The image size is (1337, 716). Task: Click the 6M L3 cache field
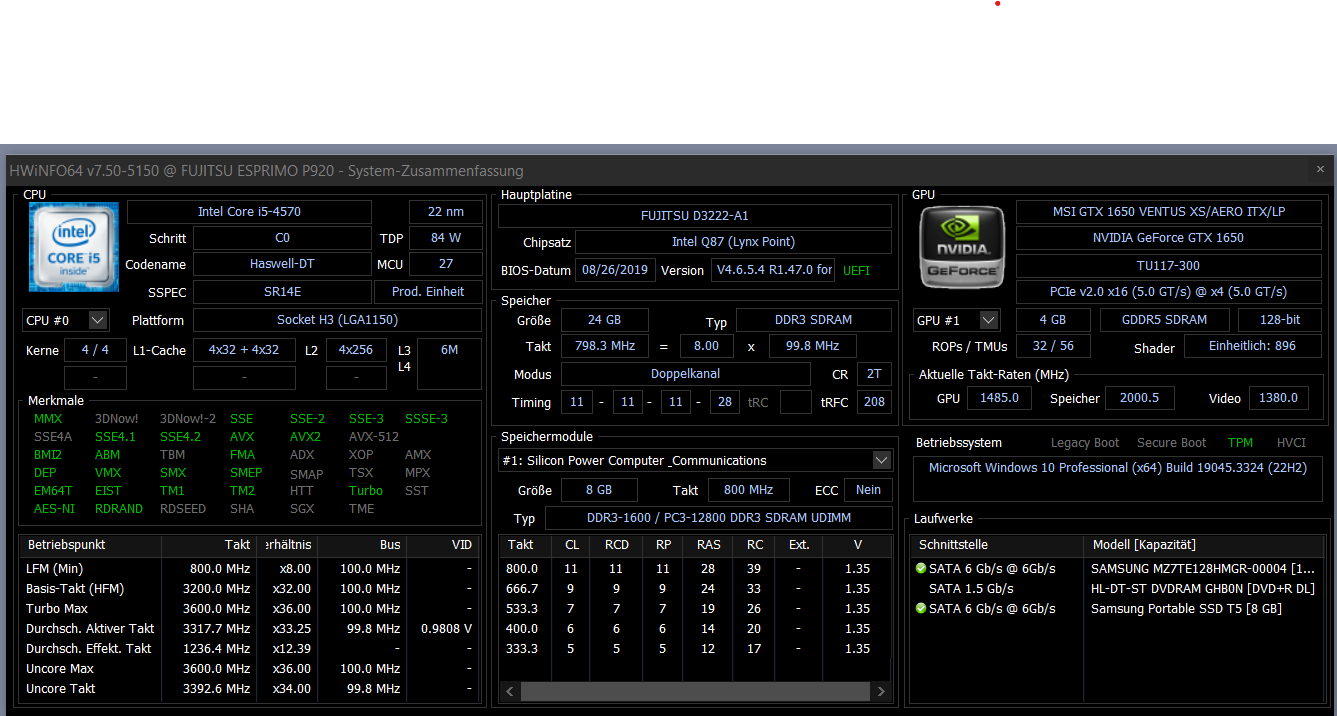[449, 363]
